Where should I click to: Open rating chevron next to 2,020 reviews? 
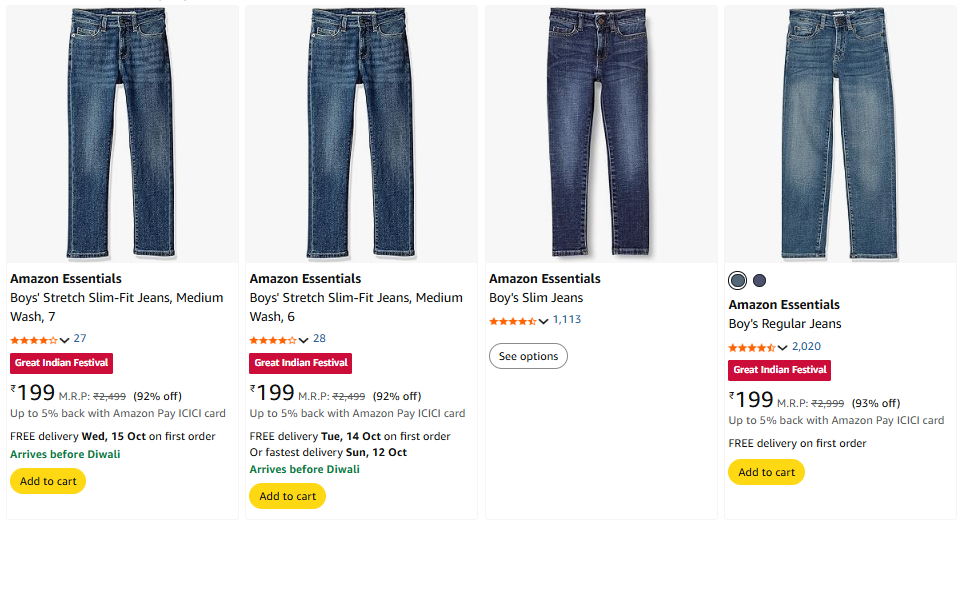point(783,347)
